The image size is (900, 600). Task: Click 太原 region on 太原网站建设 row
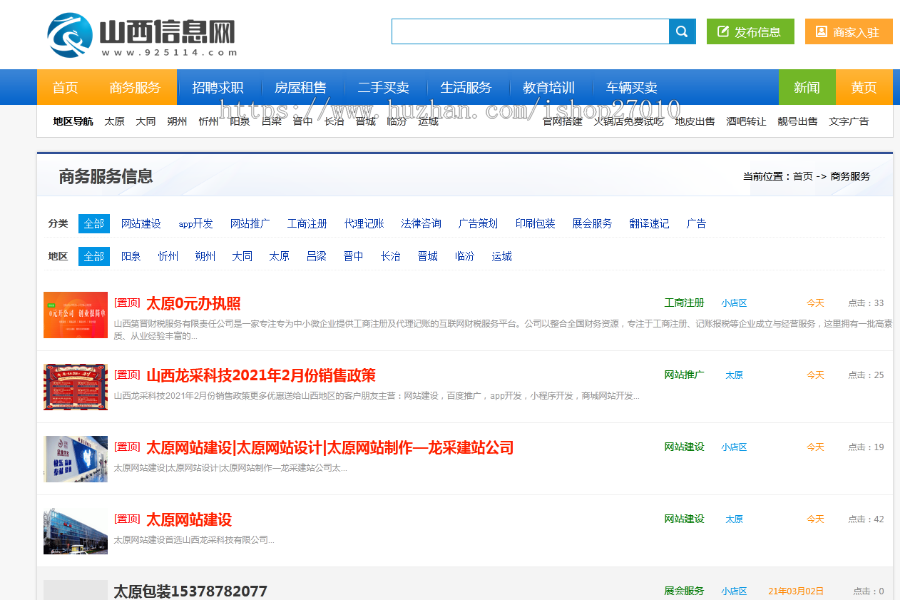coord(734,519)
